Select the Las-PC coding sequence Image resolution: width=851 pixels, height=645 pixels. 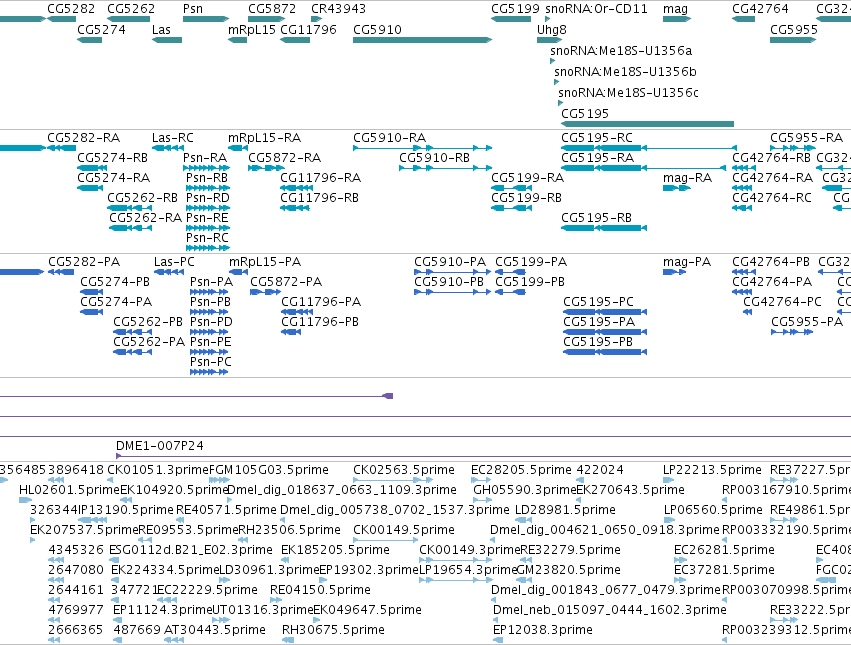169,272
